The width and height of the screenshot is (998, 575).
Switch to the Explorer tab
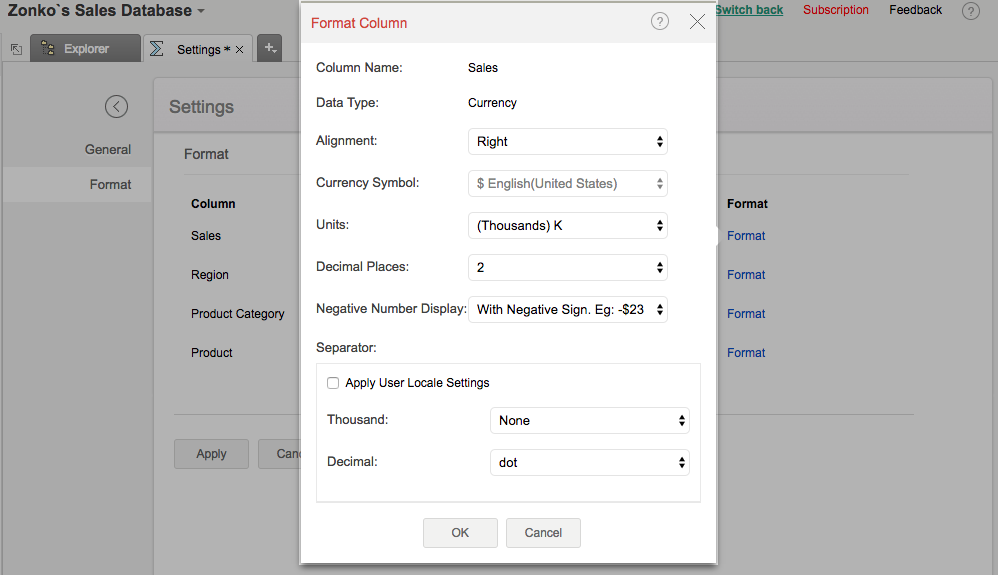point(85,48)
